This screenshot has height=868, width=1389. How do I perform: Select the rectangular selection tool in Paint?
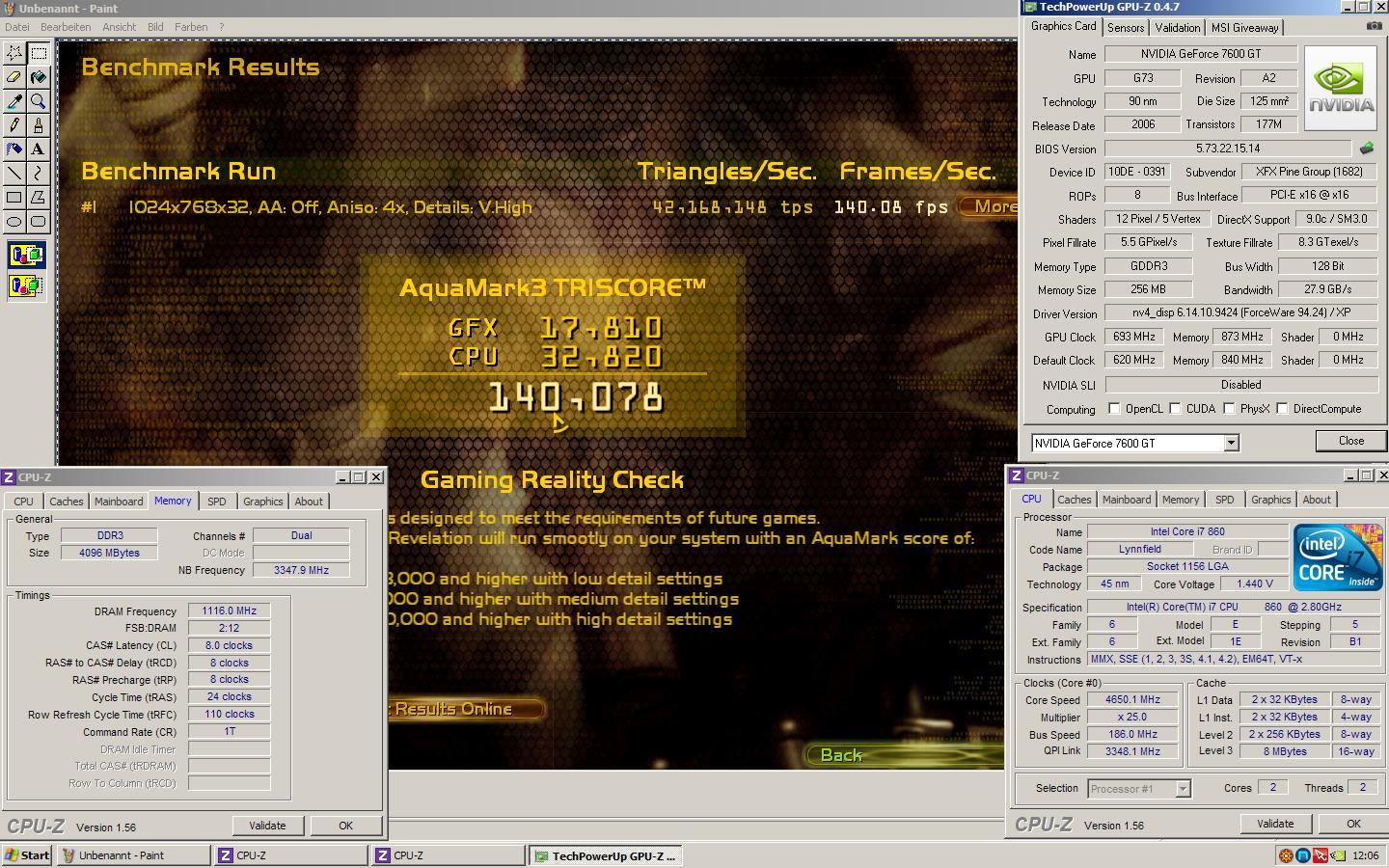(39, 53)
